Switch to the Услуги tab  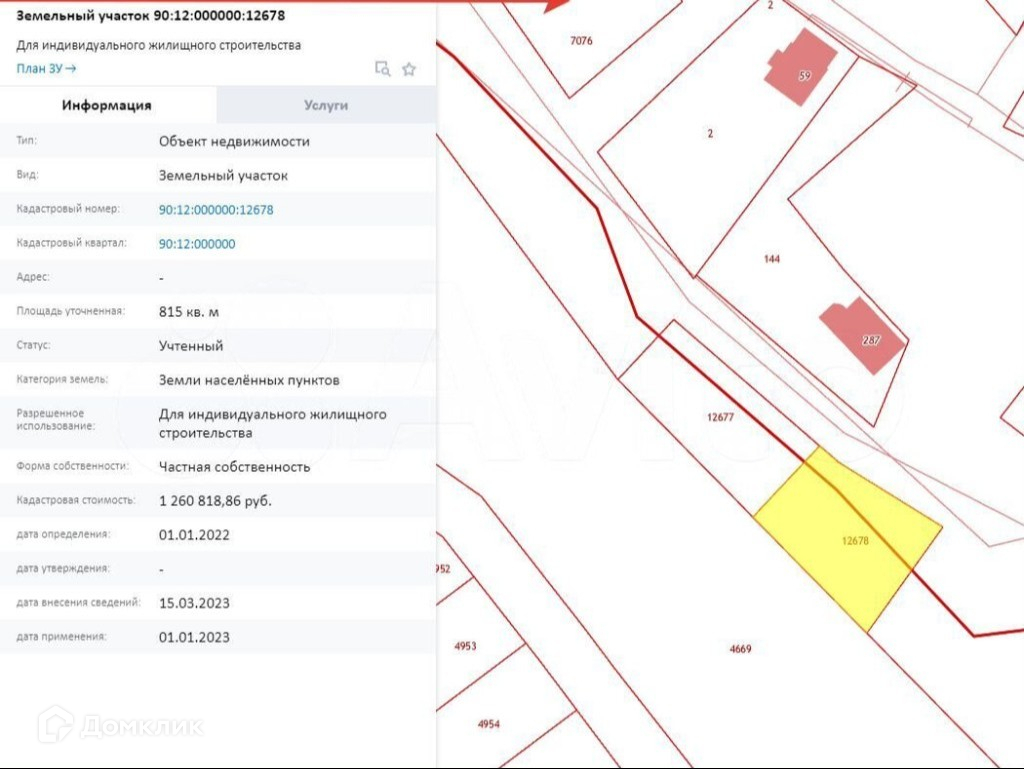pyautogui.click(x=326, y=105)
